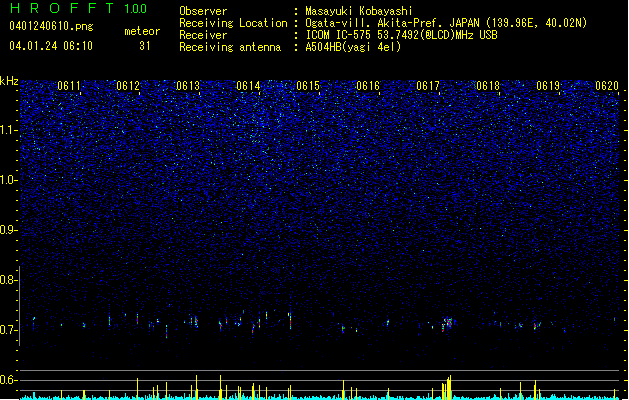Click the 1.1 kHz axis label
Image resolution: width=629 pixels, height=400 pixels.
(x=9, y=130)
